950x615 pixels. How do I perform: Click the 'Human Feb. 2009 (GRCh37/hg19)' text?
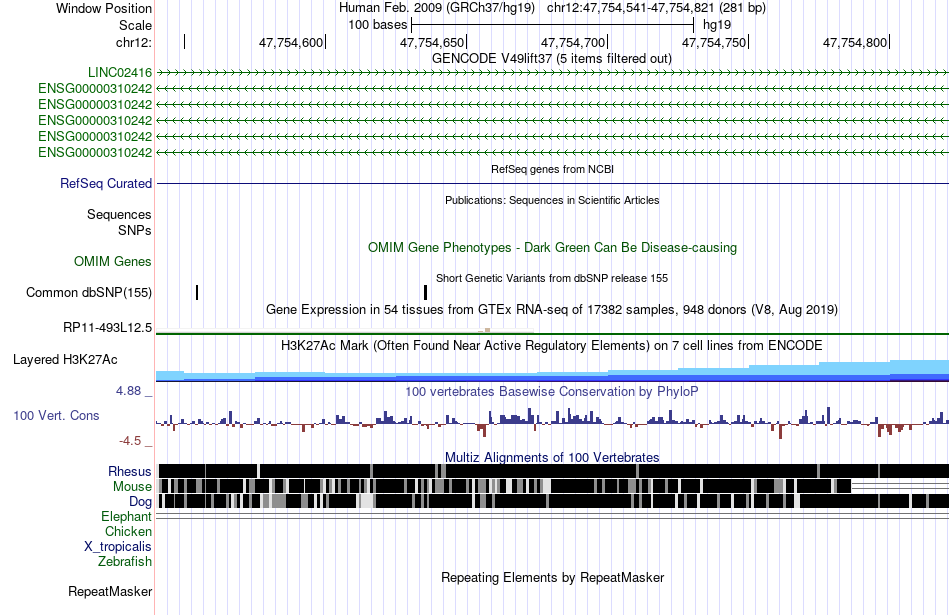pyautogui.click(x=436, y=8)
